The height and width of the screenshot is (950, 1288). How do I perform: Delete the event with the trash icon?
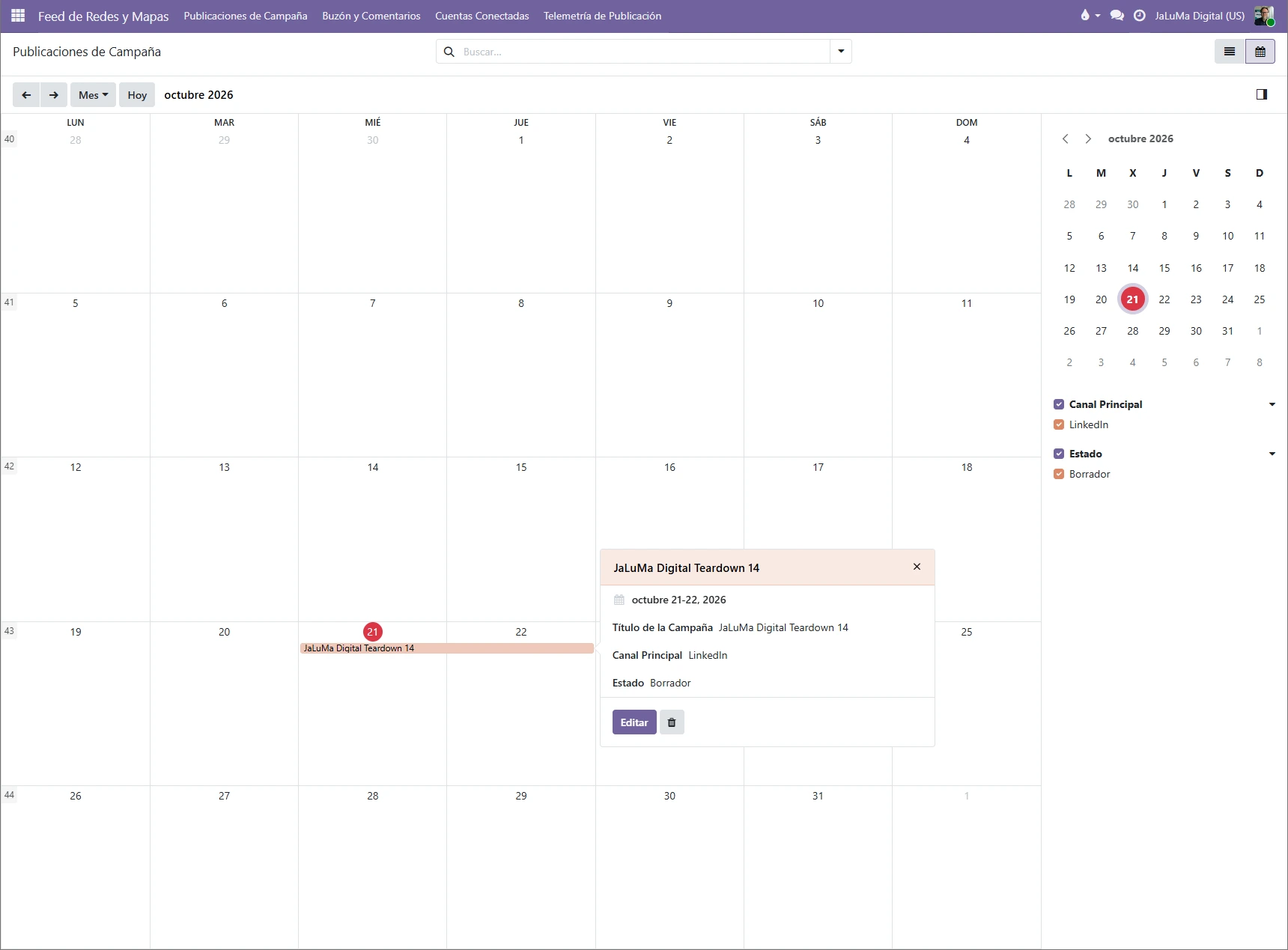click(672, 722)
